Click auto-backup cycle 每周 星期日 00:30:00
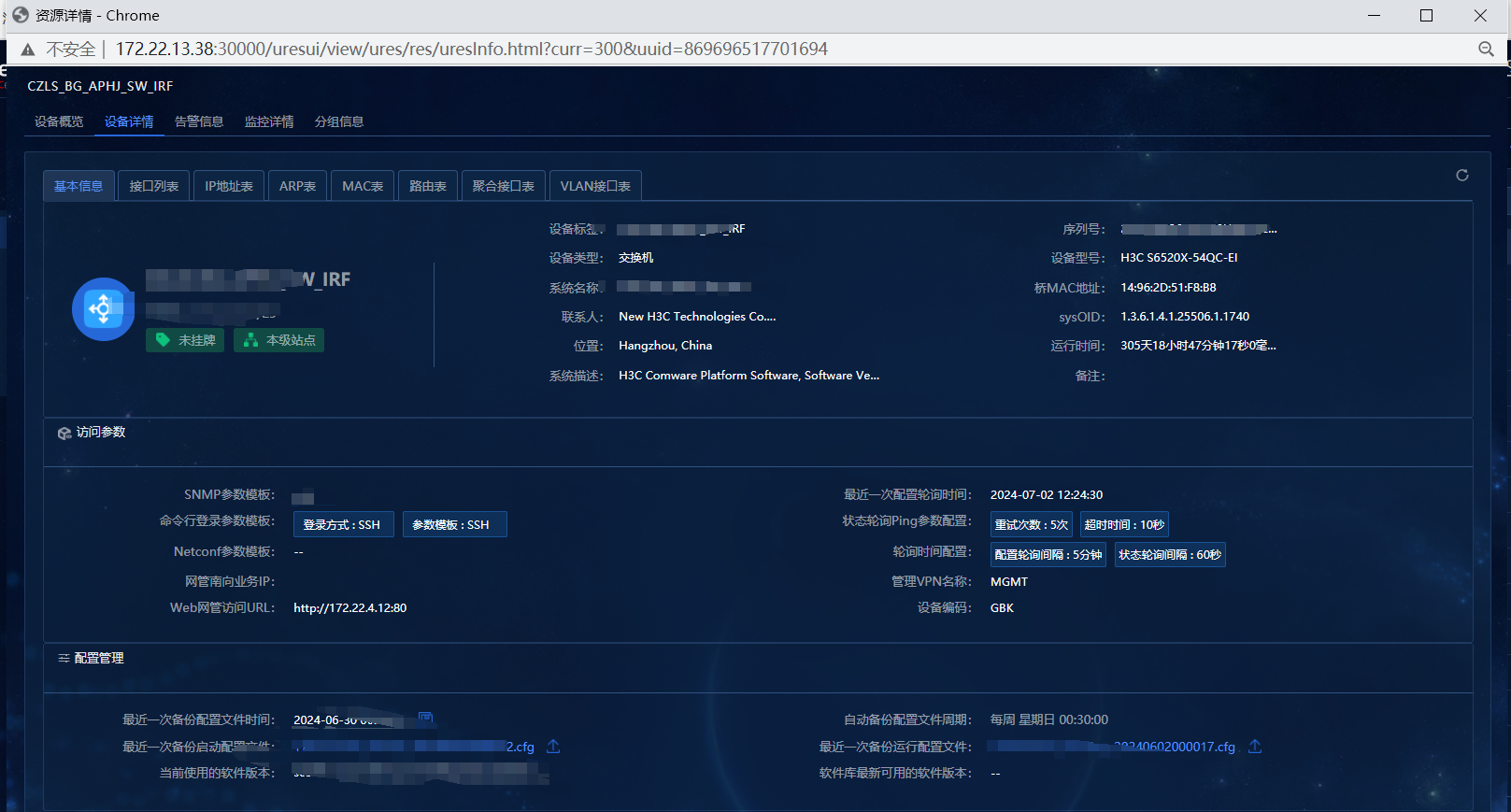Viewport: 1511px width, 812px height. click(1049, 719)
